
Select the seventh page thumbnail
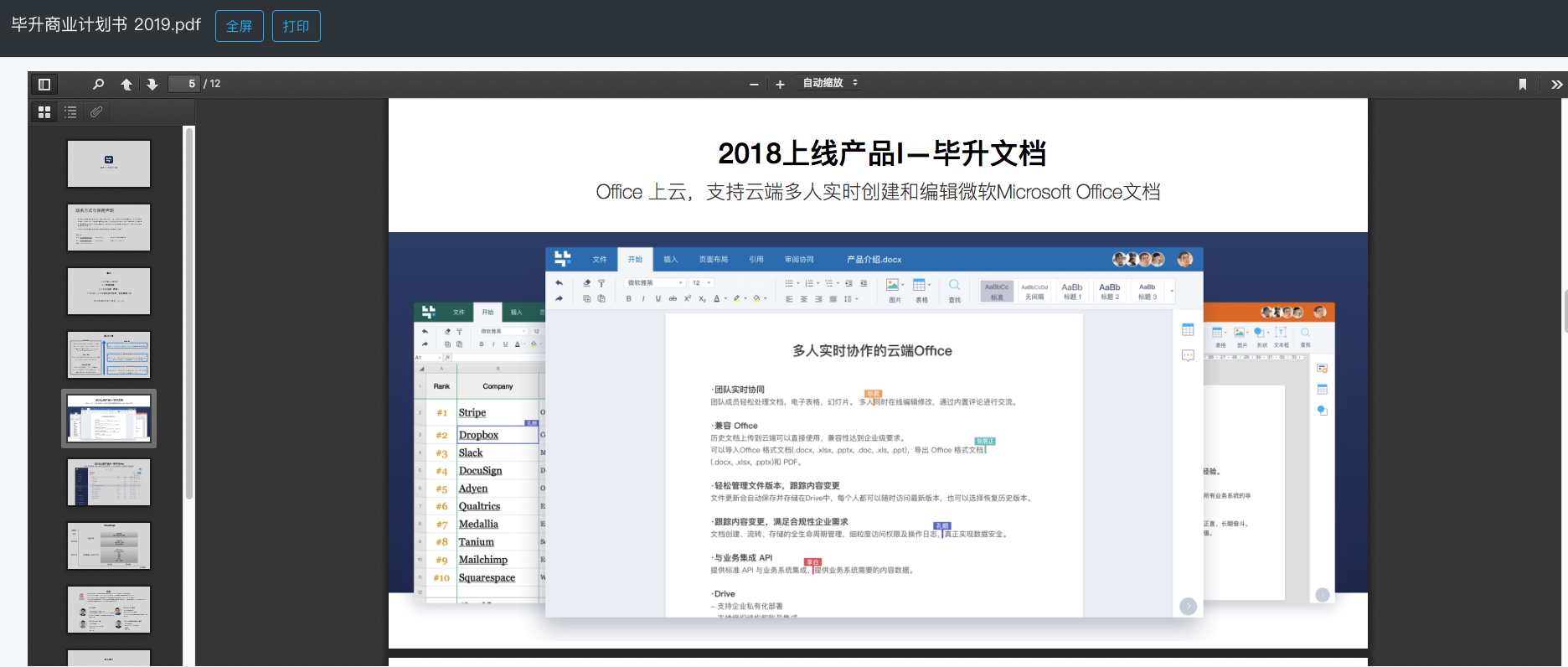109,545
